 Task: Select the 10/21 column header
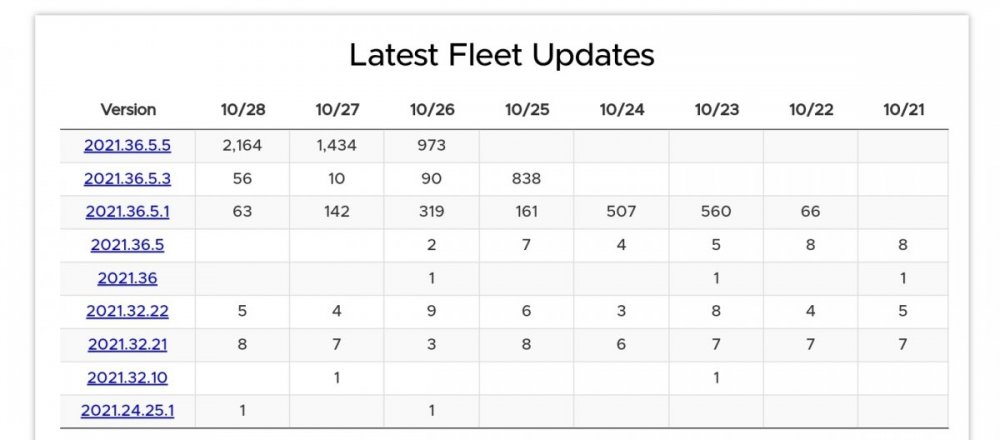904,110
